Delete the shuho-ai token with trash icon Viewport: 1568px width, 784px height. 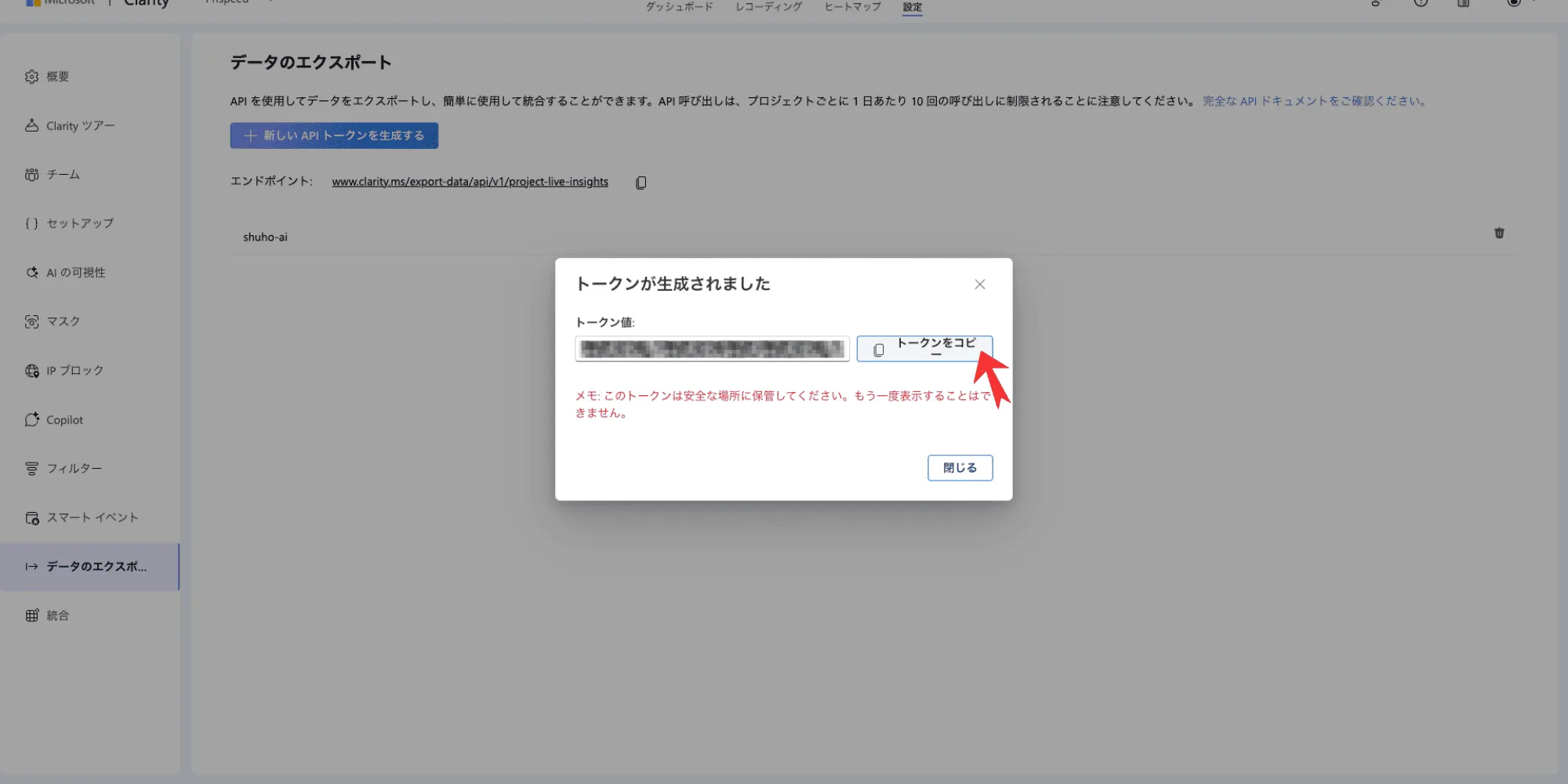coord(1499,233)
